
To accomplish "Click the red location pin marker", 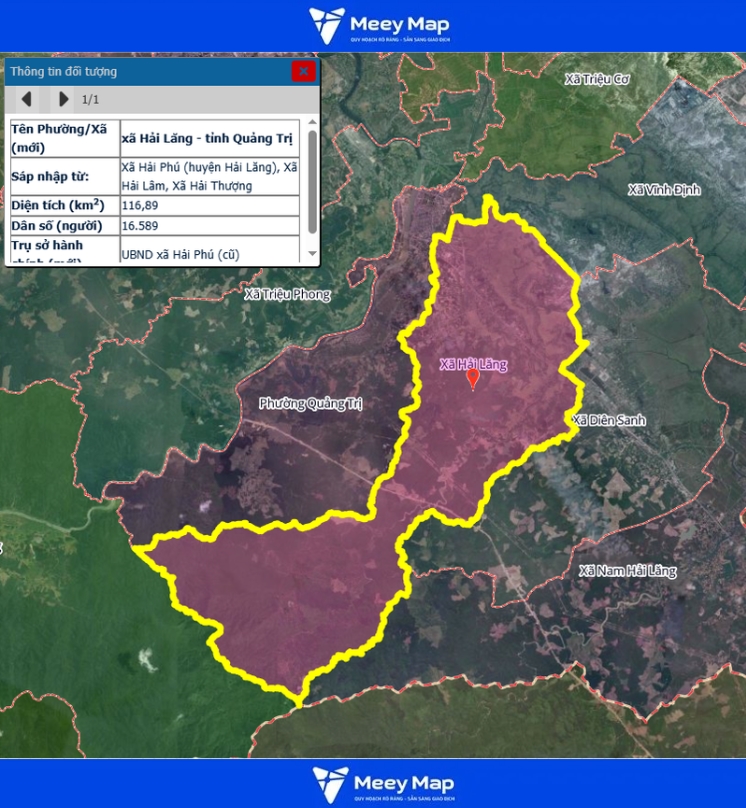I will point(474,380).
